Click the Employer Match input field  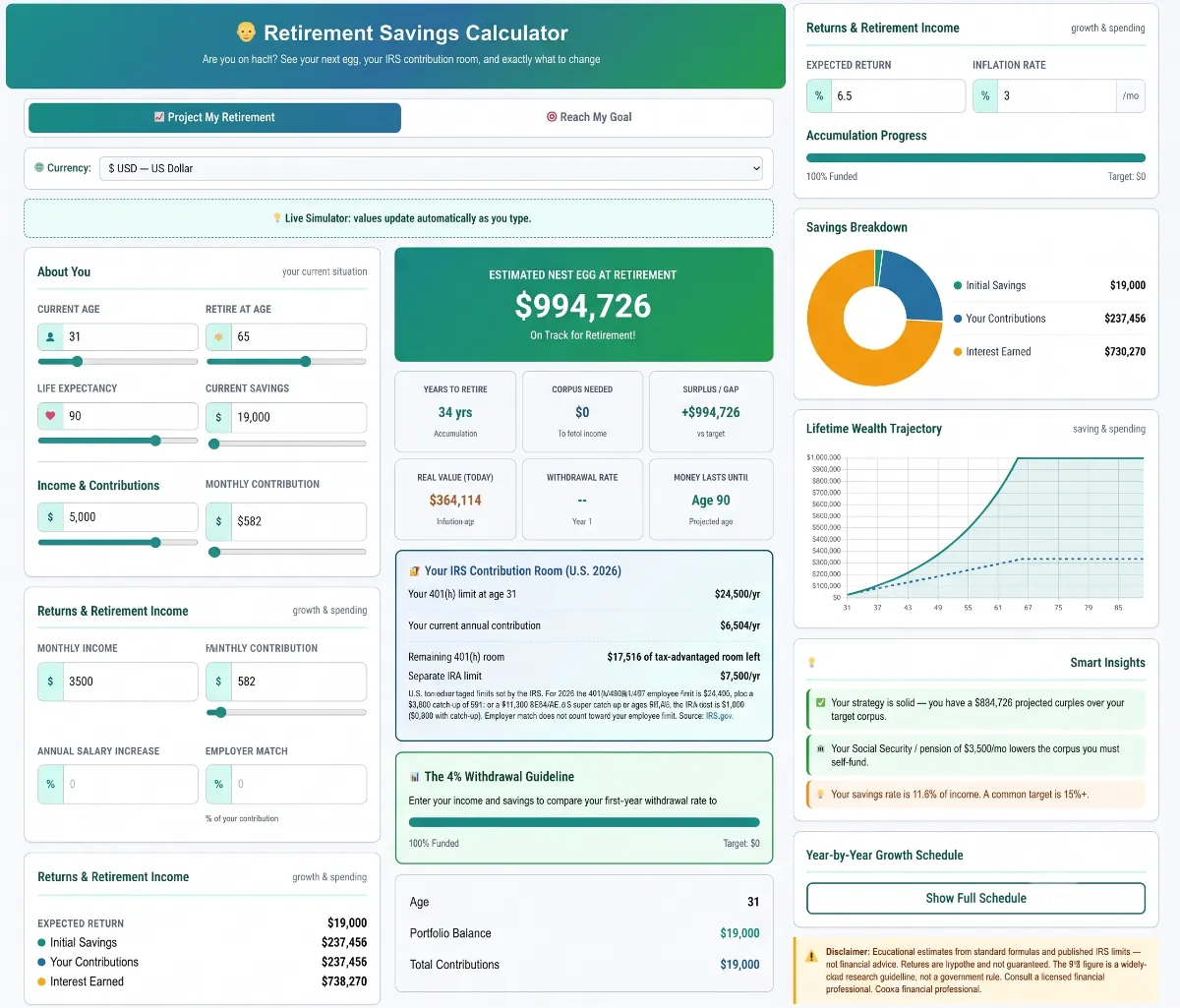point(298,784)
